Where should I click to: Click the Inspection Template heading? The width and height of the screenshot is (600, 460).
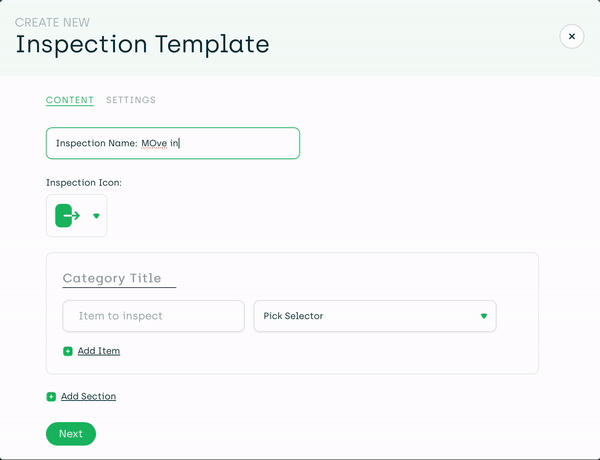[x=142, y=44]
